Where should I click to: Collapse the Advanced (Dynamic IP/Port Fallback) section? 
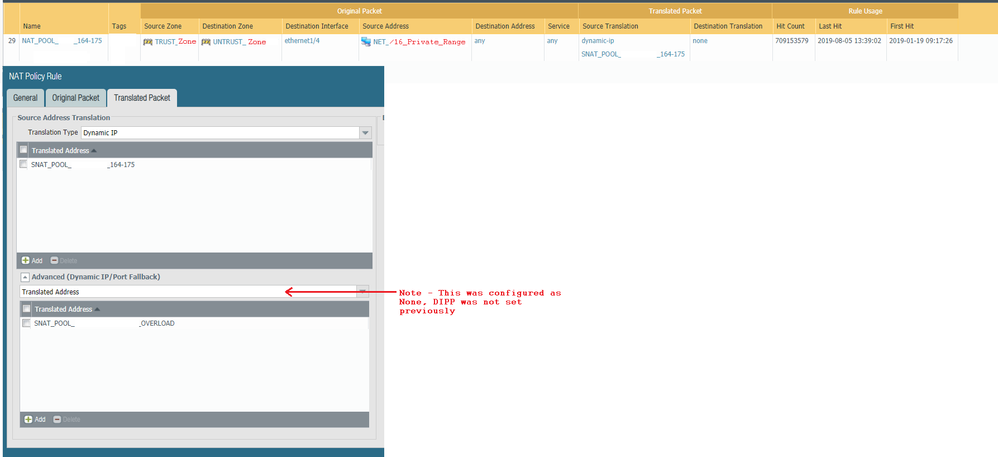[x=25, y=276]
